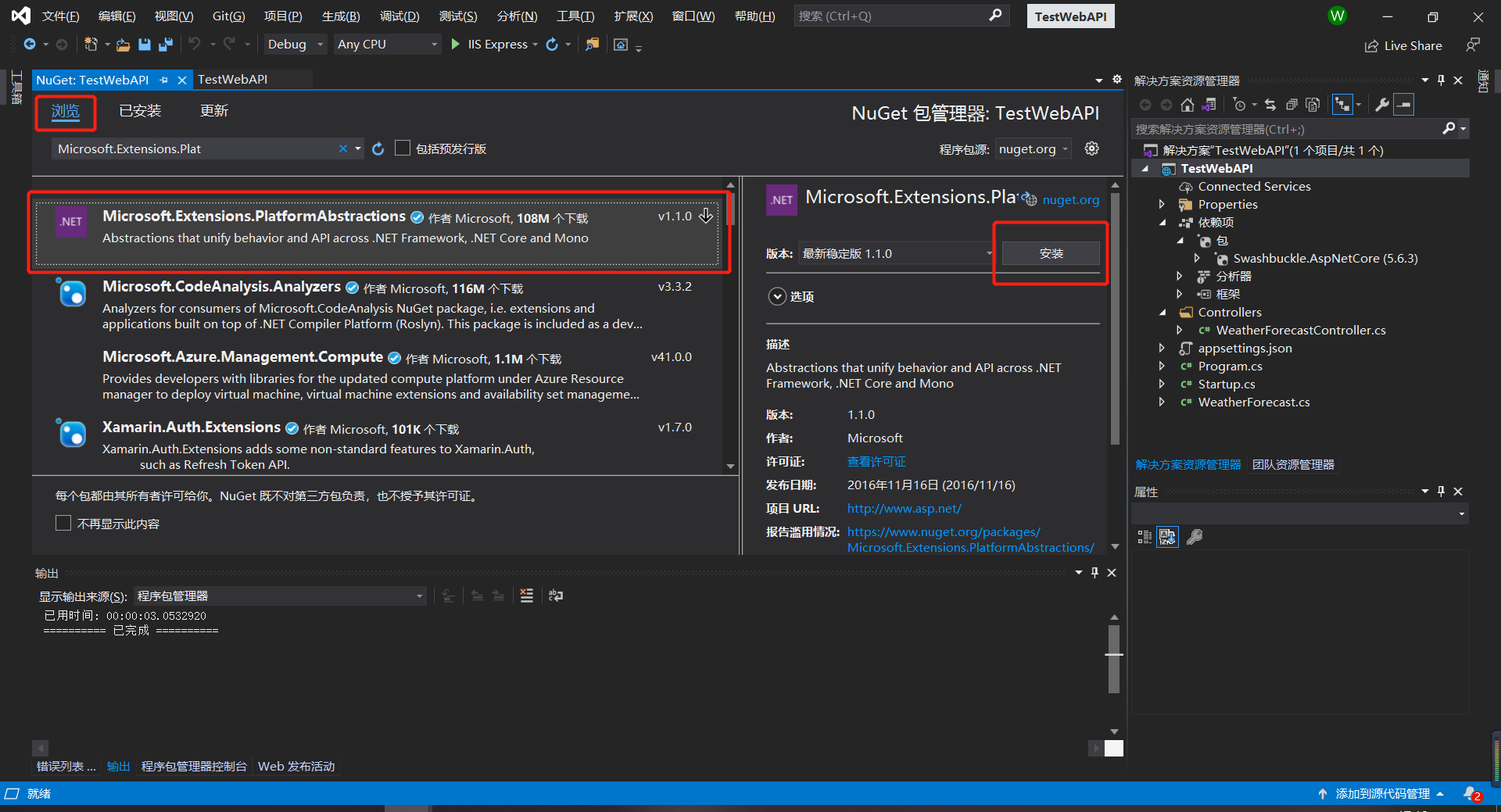This screenshot has height=812, width=1501.
Task: Open the Git menu
Action: click(228, 16)
